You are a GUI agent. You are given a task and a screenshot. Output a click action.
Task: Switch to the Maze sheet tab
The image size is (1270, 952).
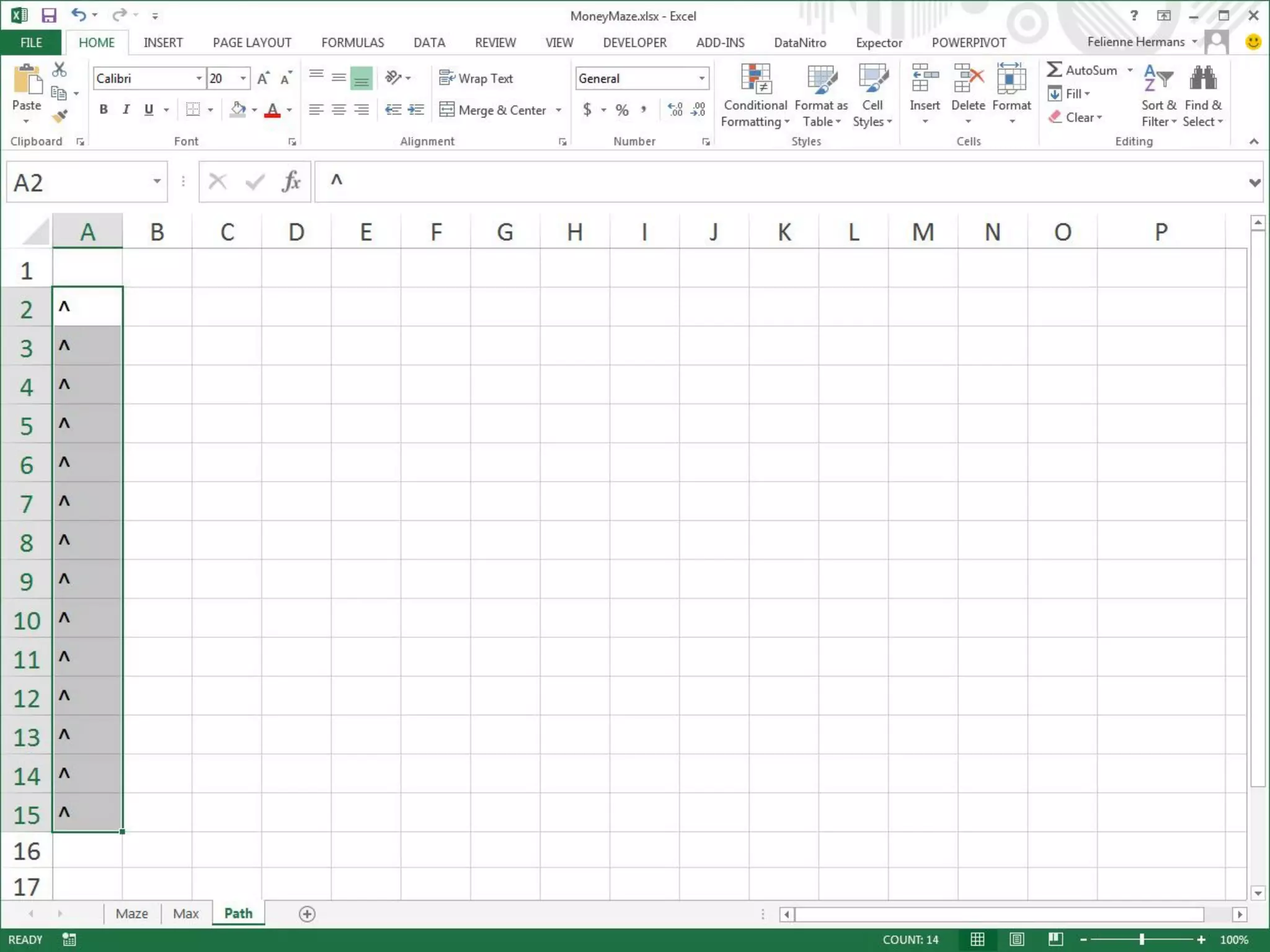131,914
